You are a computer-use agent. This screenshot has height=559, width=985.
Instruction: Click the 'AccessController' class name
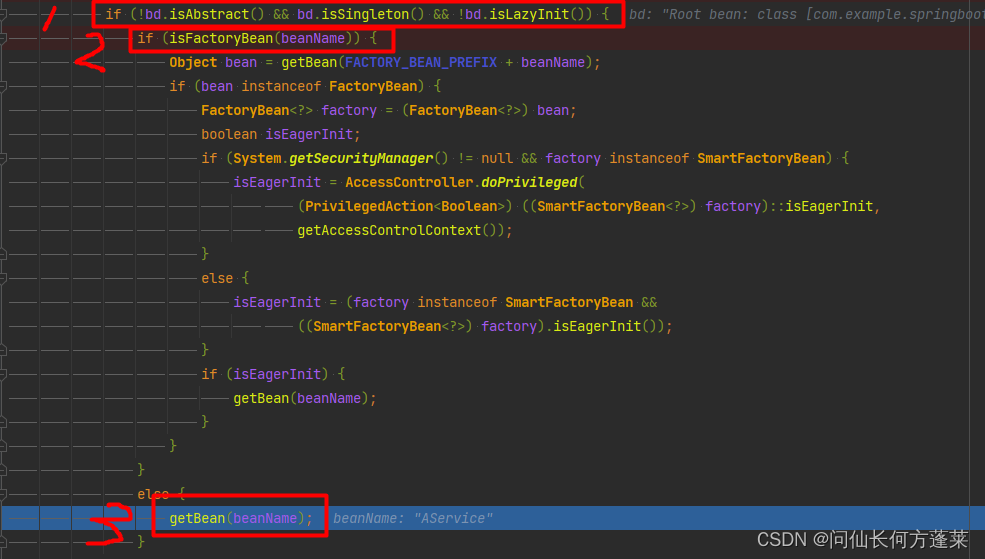pyautogui.click(x=409, y=182)
